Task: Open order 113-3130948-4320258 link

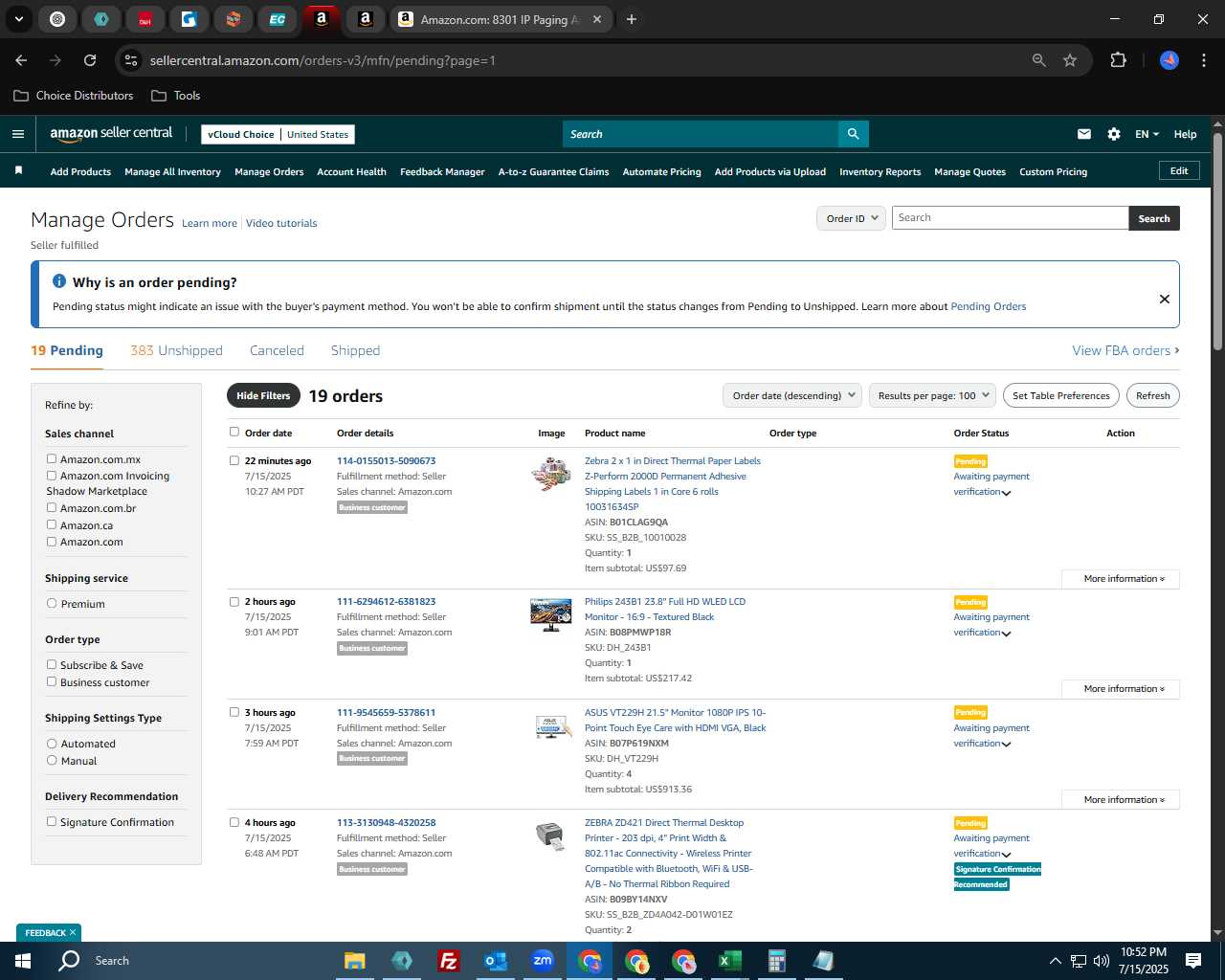Action: tap(386, 822)
